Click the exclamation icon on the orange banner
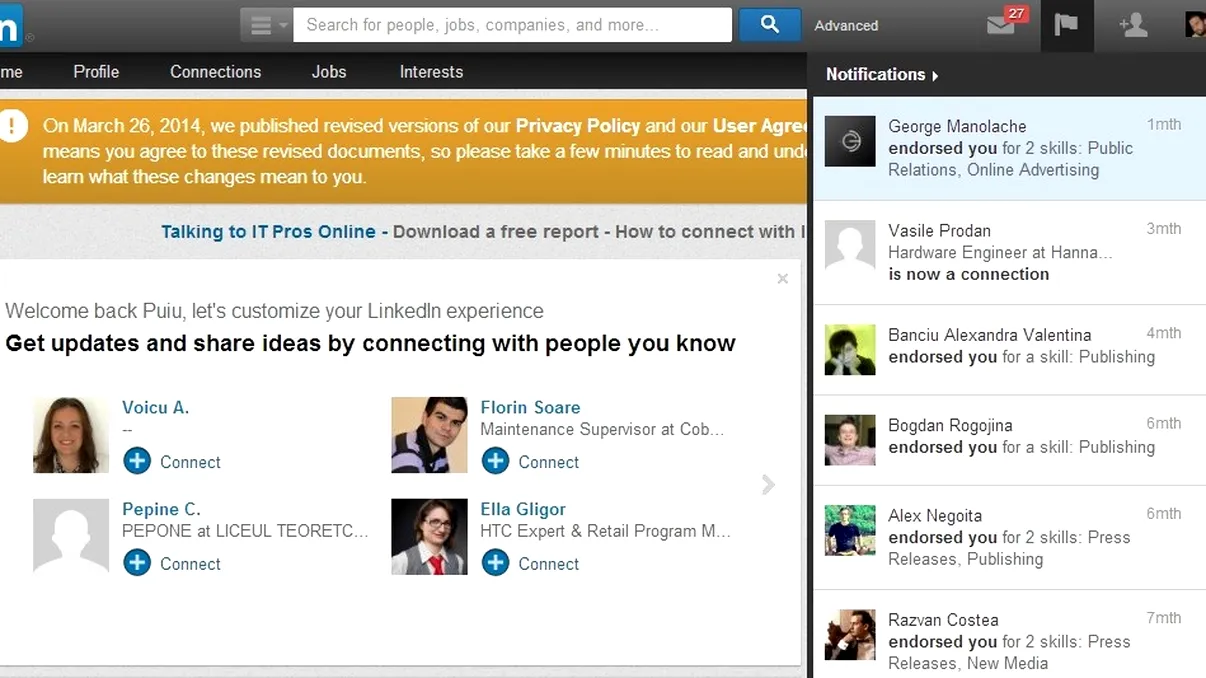 13,126
